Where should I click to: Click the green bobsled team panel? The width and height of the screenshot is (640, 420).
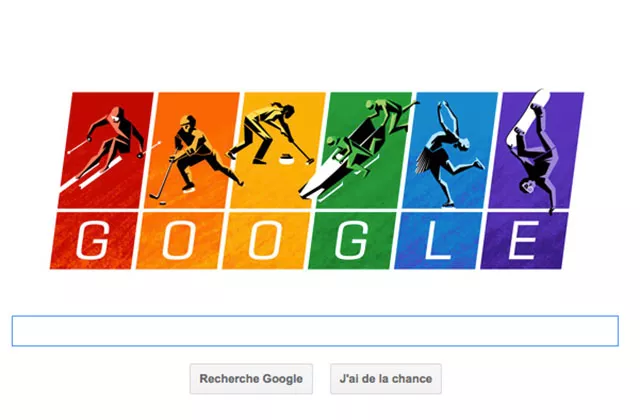(364, 150)
